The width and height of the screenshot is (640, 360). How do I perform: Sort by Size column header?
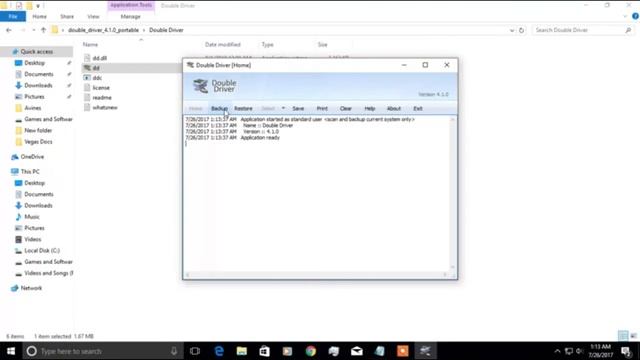(322, 44)
